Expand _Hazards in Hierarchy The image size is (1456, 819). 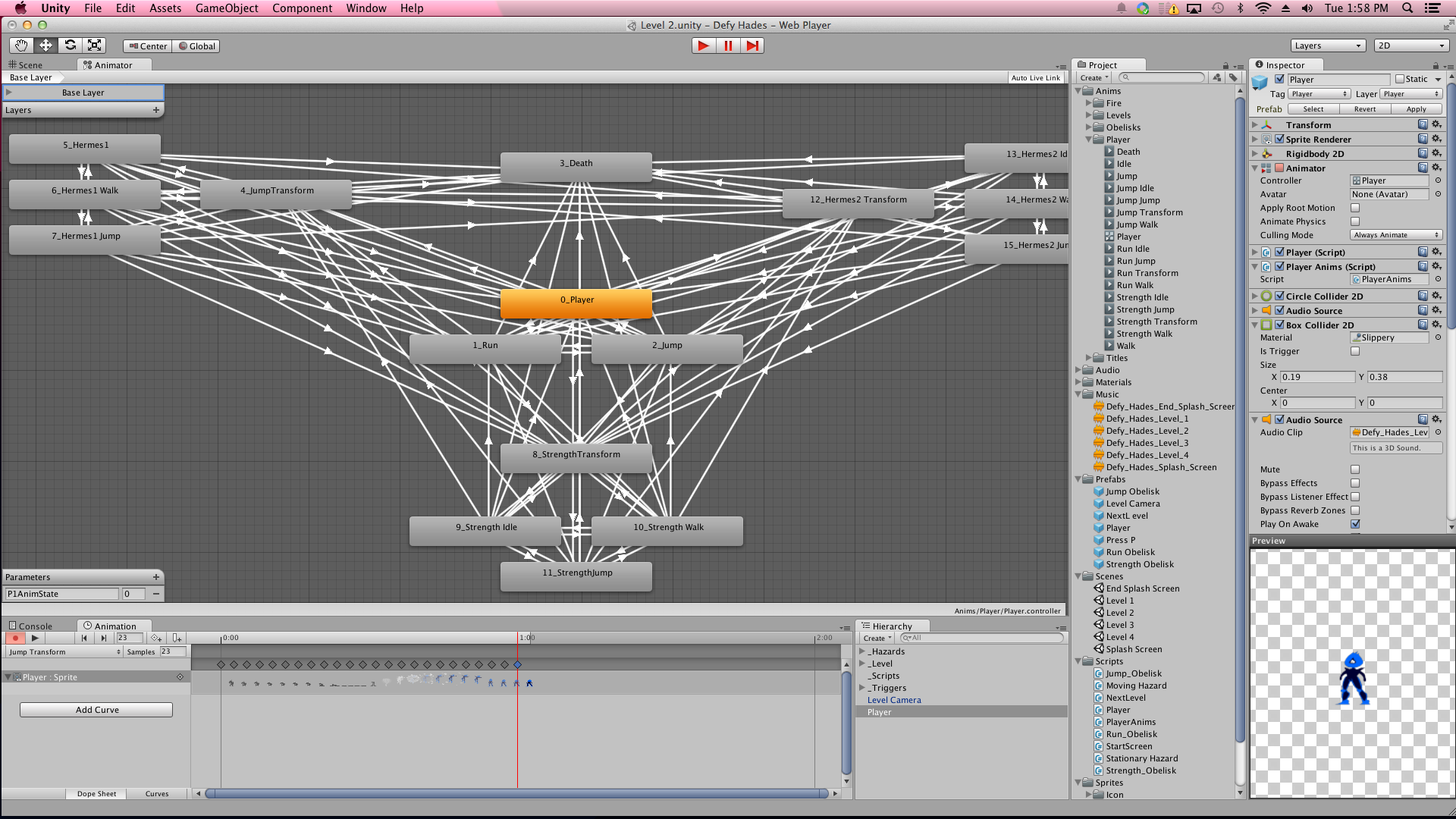(x=862, y=651)
